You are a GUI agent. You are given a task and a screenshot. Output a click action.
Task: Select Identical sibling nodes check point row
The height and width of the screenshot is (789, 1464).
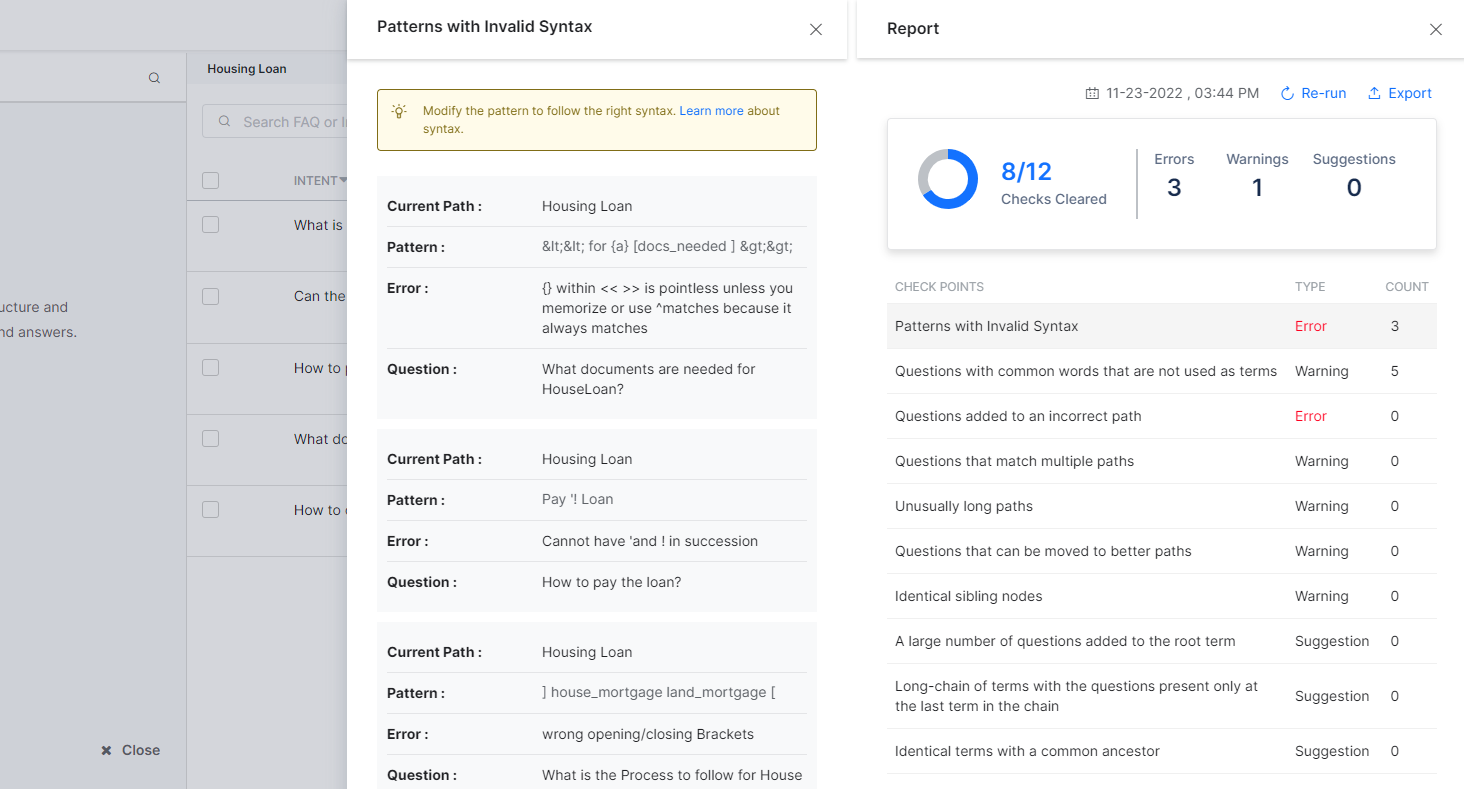tap(968, 596)
